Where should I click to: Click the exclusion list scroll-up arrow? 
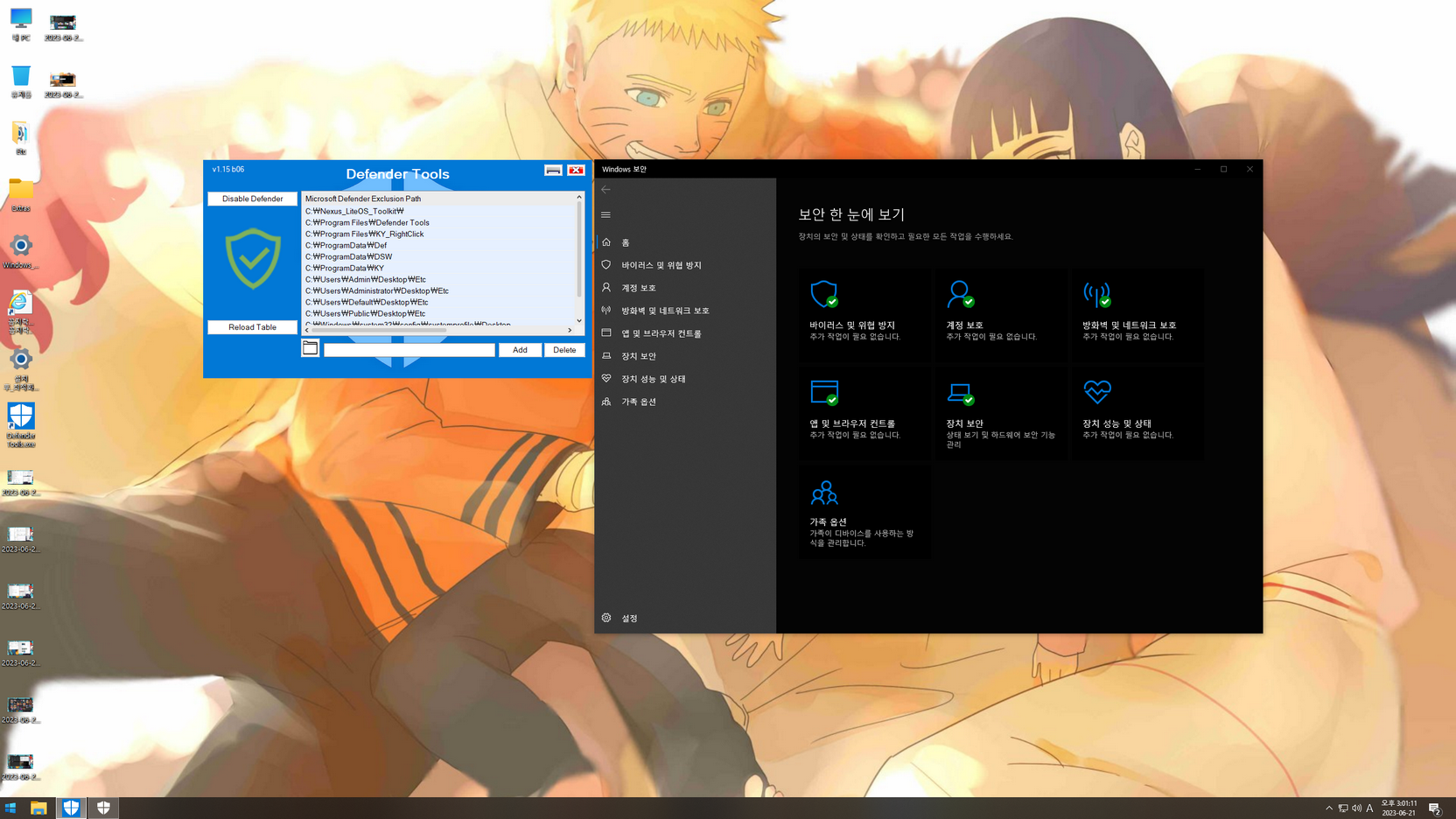[579, 198]
